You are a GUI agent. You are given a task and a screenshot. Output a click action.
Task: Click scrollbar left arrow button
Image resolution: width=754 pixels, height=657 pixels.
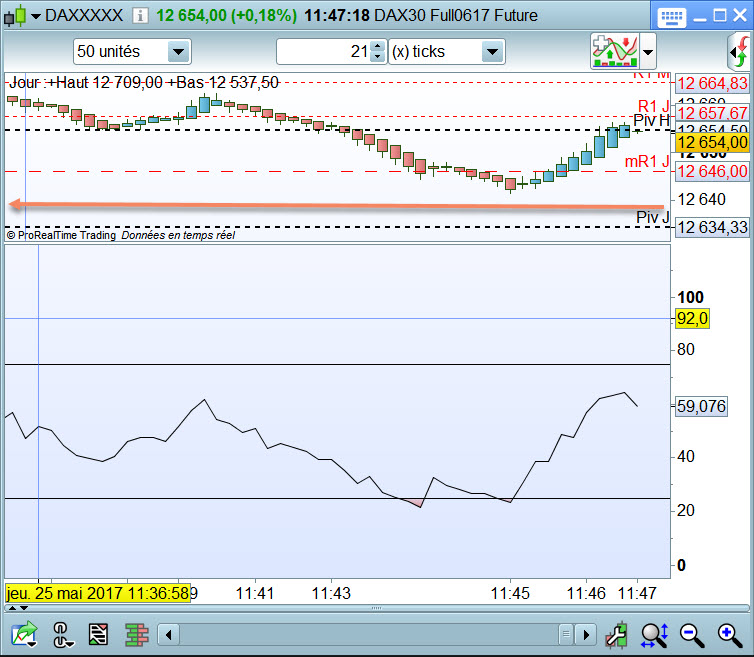coord(169,635)
